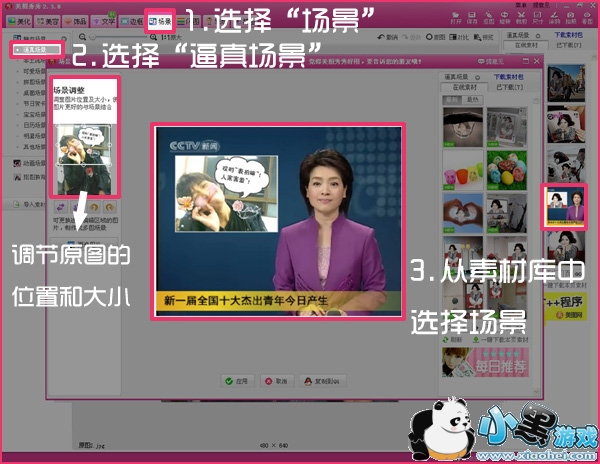Click the rotate-right orange arrow icon

(110, 207)
